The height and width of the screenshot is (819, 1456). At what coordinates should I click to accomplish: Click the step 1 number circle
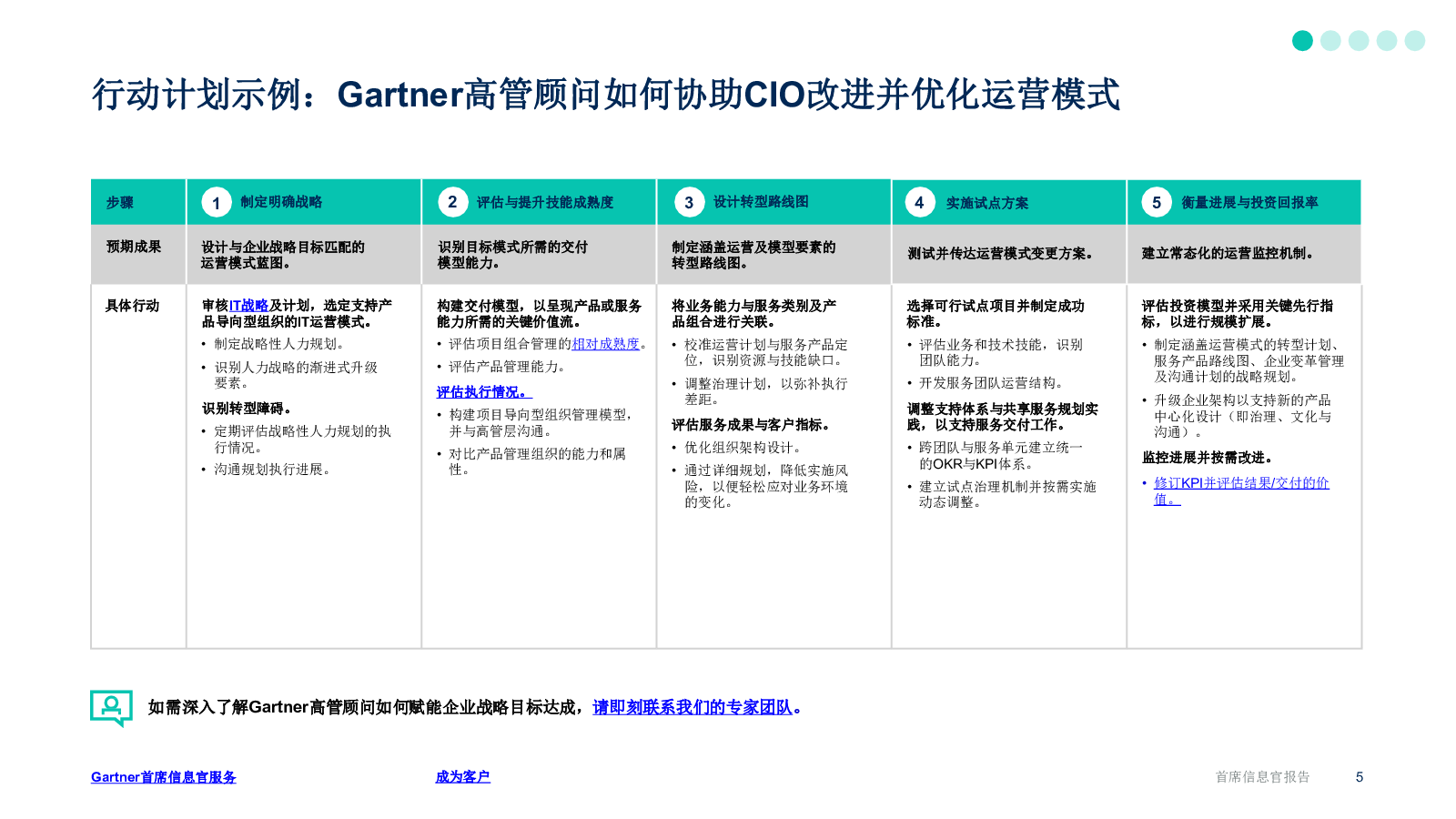[216, 203]
